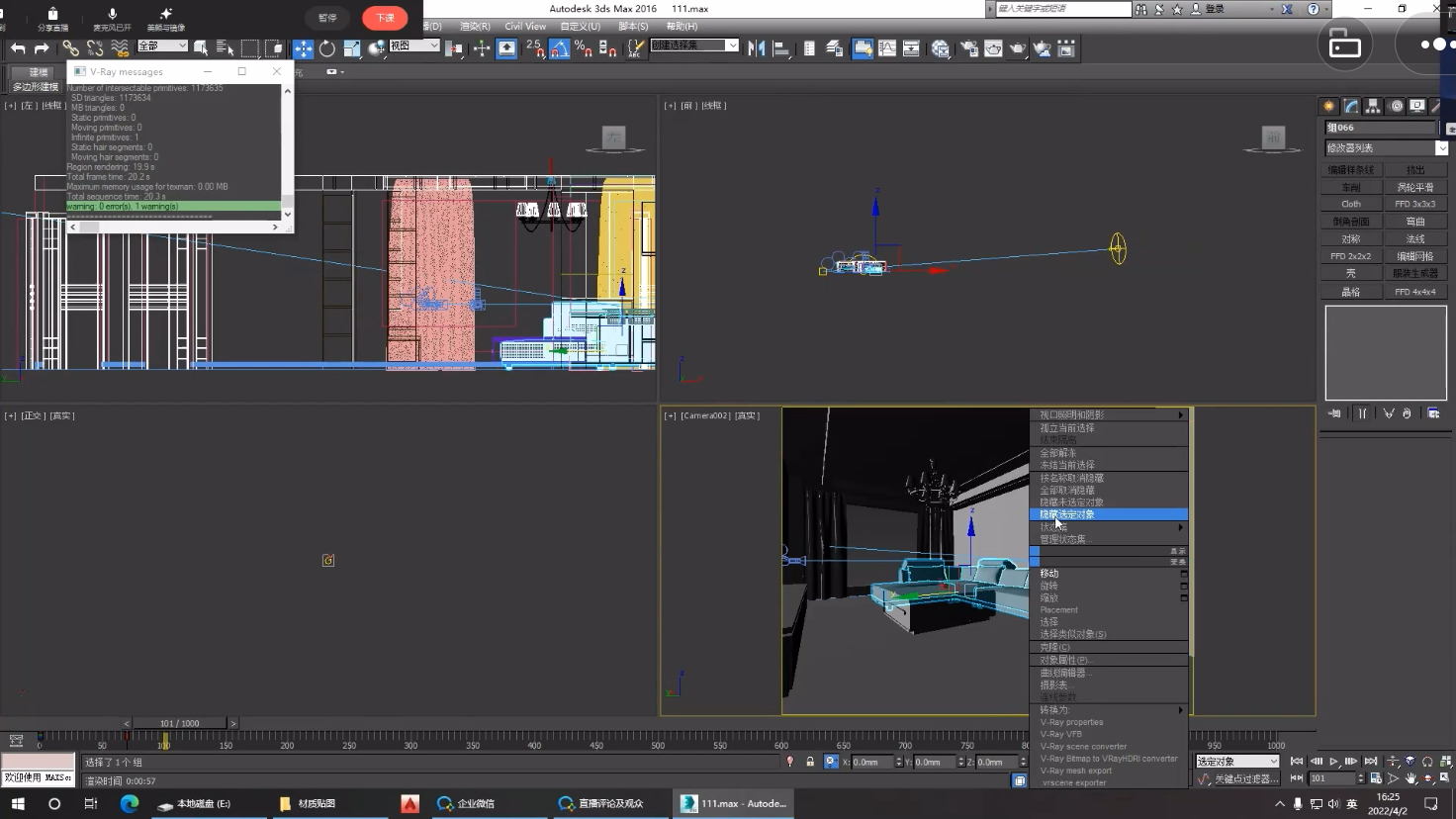Choose 全部取消隐藏 in context menu
The image size is (1456, 819).
(1109, 490)
